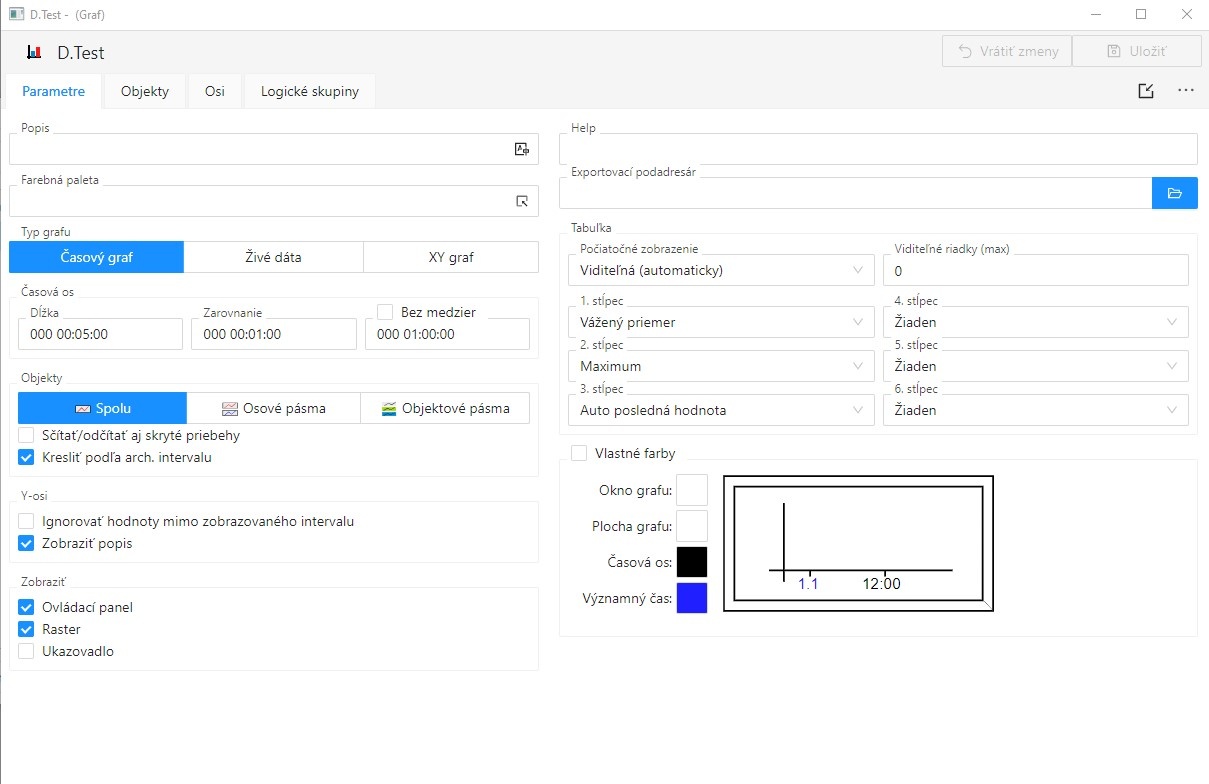Select the Živé dáta graph type

(x=273, y=257)
